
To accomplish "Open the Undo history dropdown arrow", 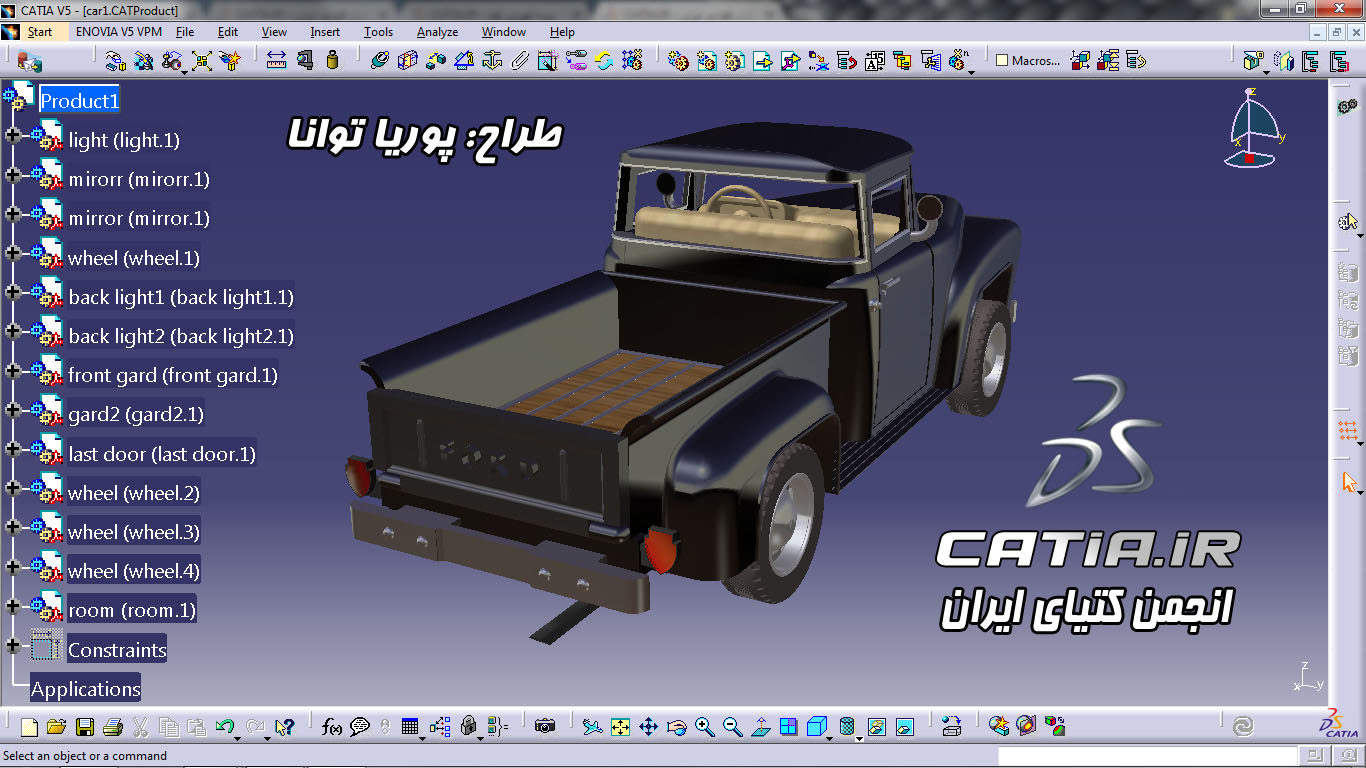I will tap(237, 737).
